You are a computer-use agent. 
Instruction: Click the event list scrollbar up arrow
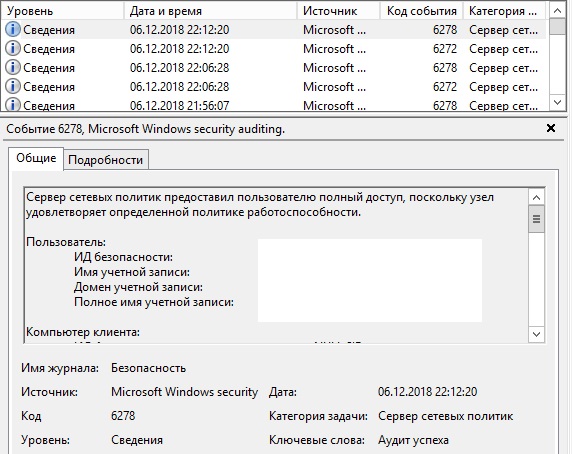pyautogui.click(x=557, y=11)
